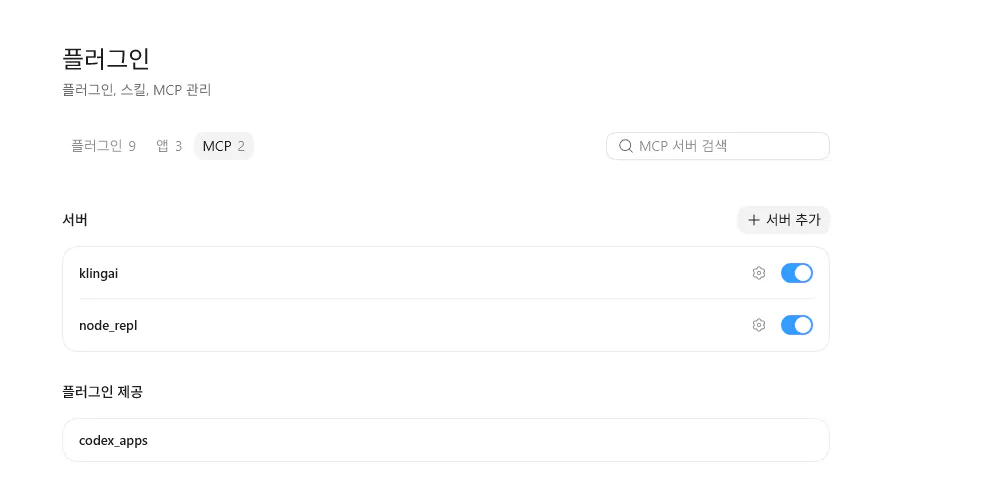Screen dimensions: 989x496
Task: Click the 플러그인 제공 section heading
Action: click(x=103, y=391)
